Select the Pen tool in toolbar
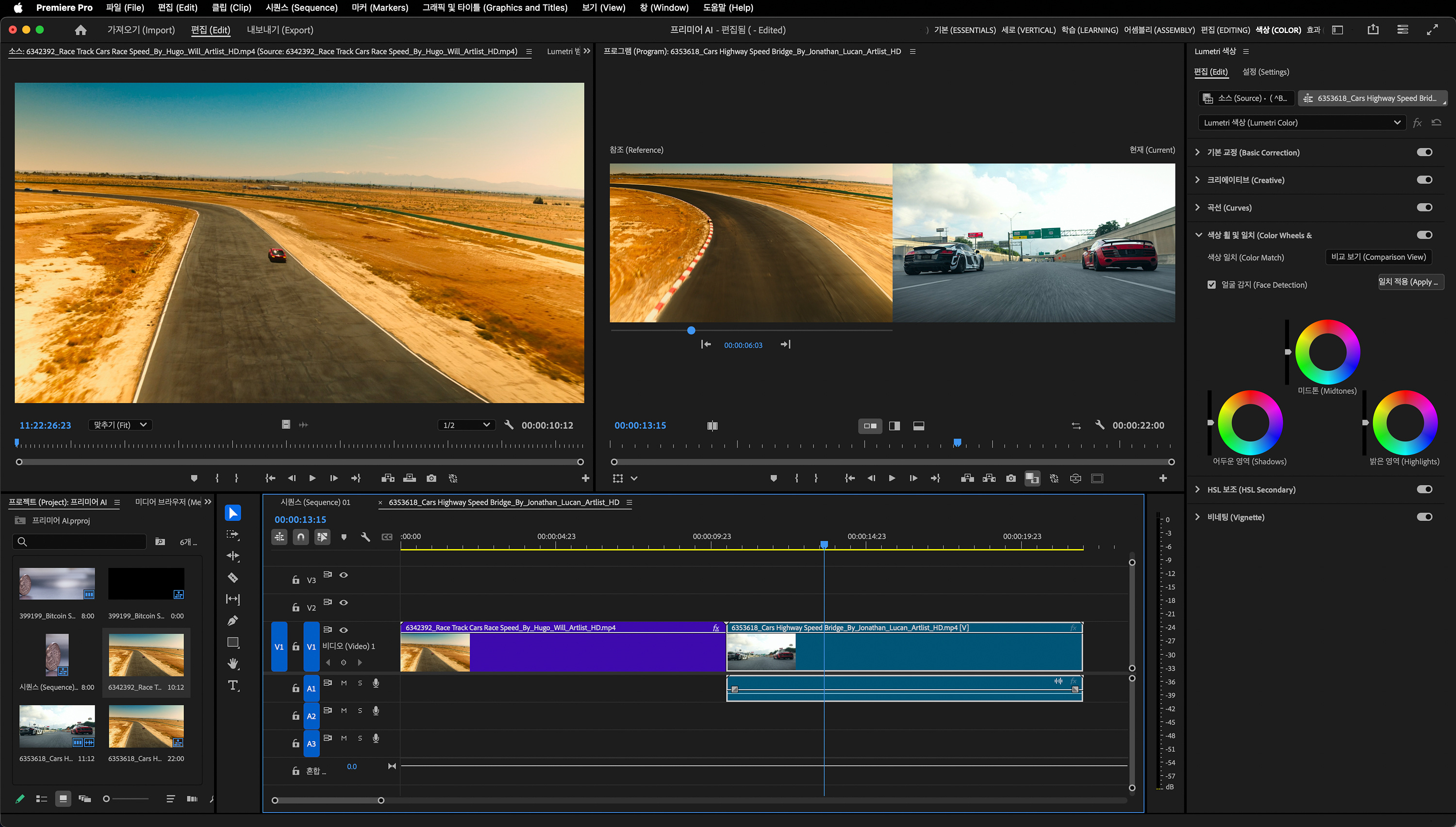This screenshot has height=827, width=1456. [x=233, y=621]
